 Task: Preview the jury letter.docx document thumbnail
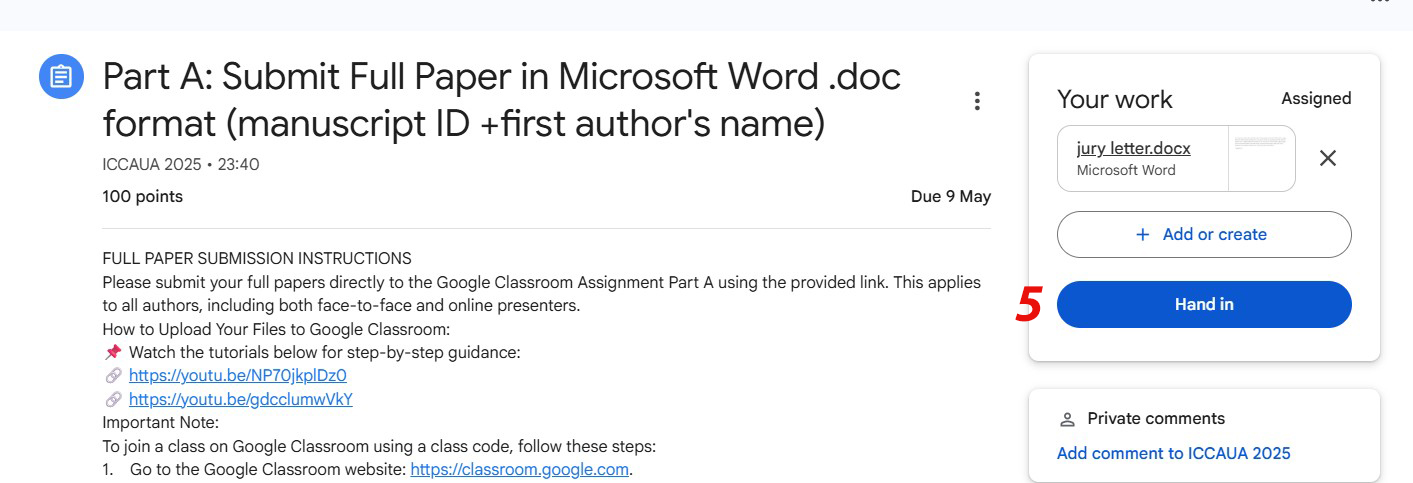click(x=1261, y=158)
